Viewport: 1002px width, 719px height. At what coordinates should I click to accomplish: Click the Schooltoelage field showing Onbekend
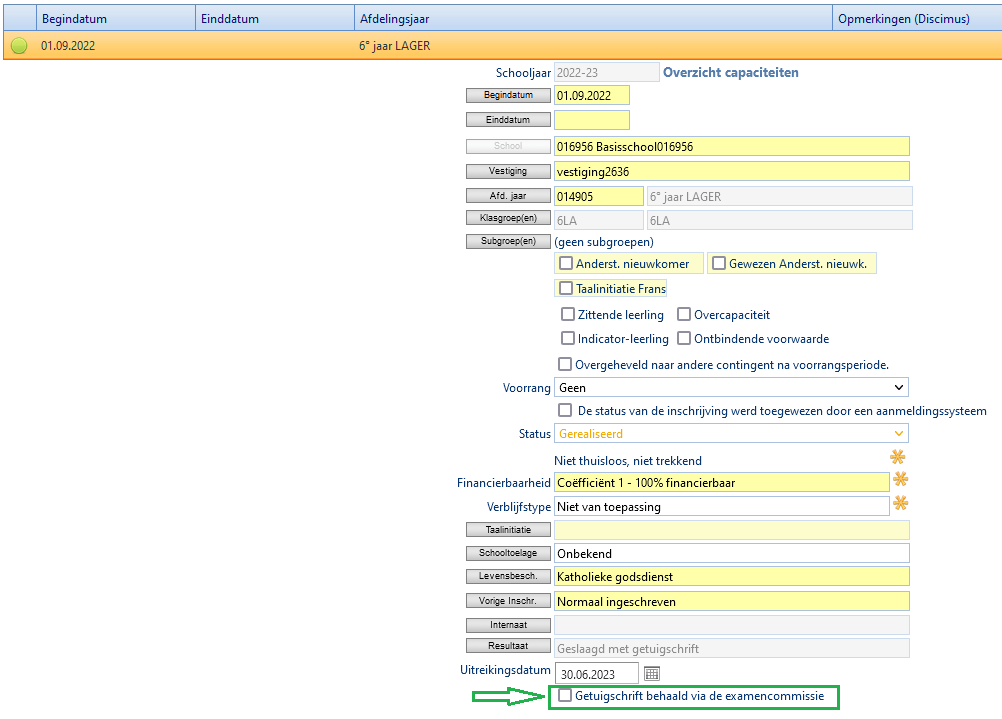coord(732,553)
